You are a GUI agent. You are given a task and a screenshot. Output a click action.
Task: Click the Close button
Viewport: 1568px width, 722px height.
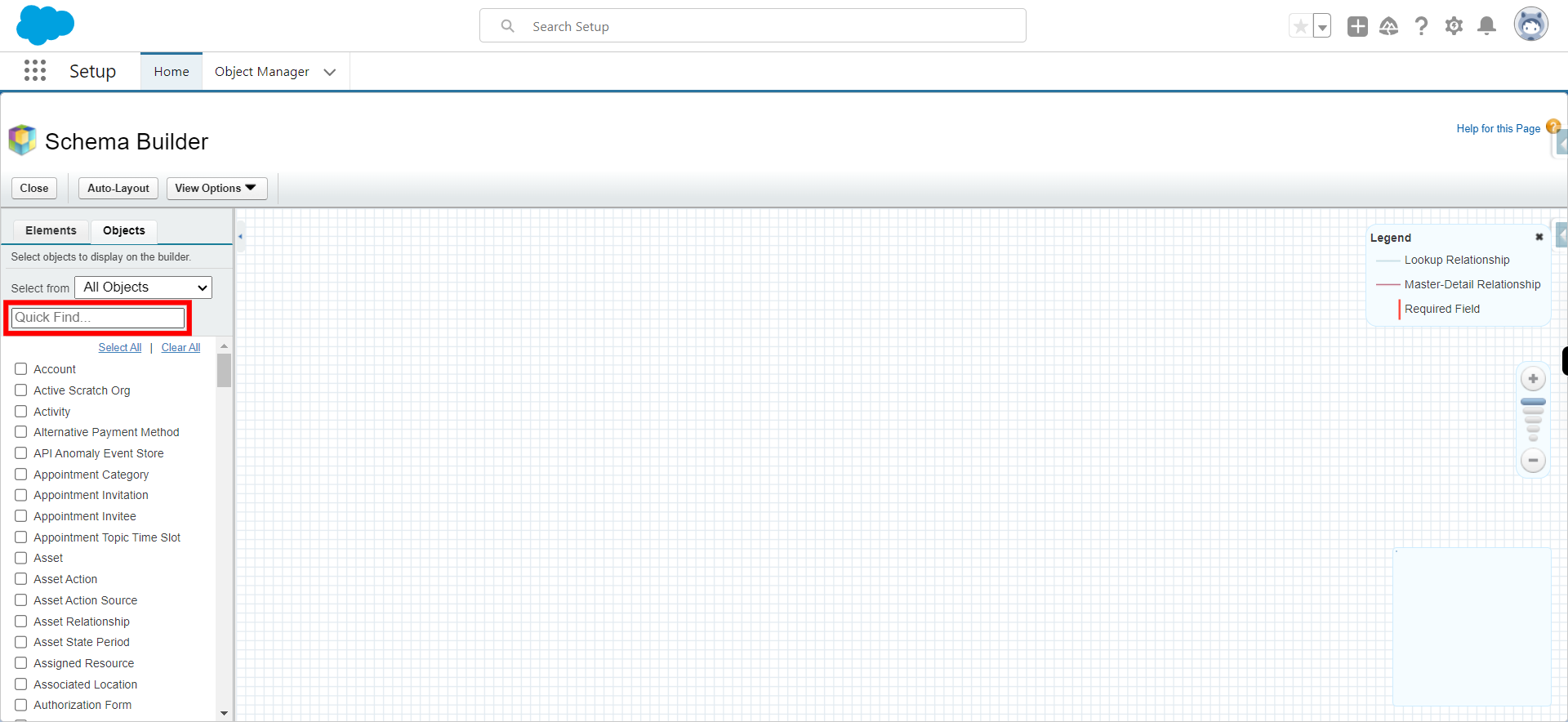tap(34, 188)
